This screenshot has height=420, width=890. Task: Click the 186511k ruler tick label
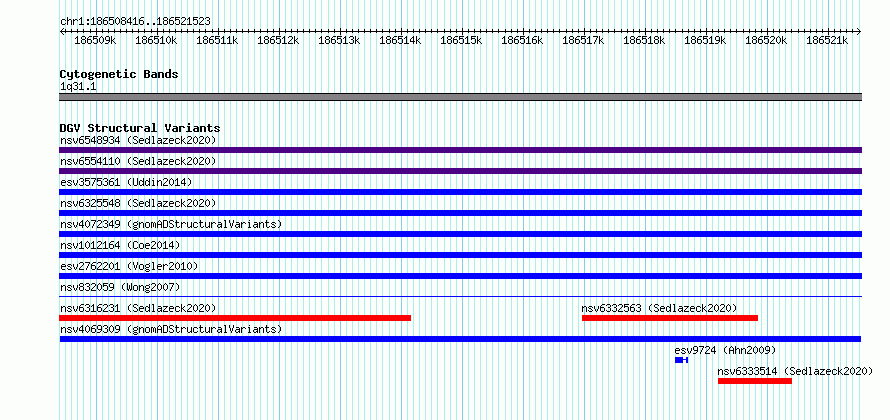point(217,40)
